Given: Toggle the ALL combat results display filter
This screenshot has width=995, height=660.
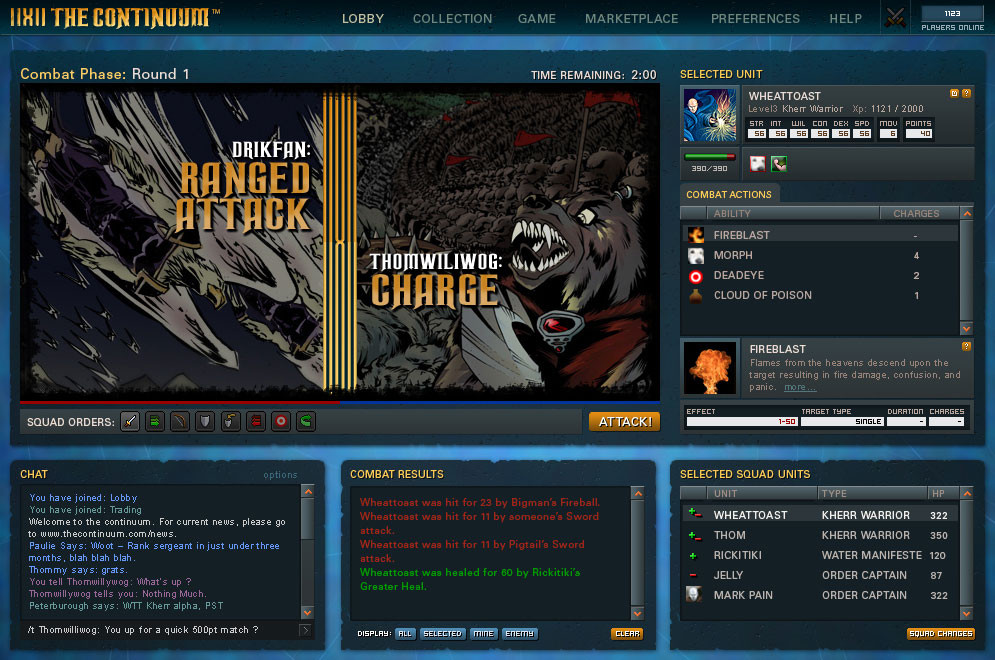Looking at the screenshot, I should tap(405, 633).
